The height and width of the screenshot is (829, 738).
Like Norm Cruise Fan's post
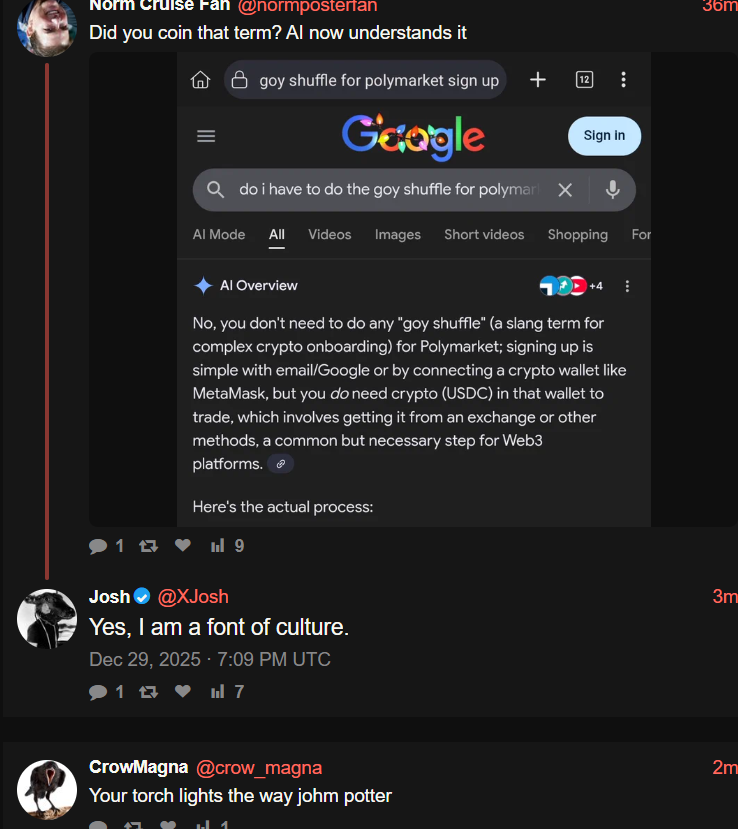(x=182, y=546)
